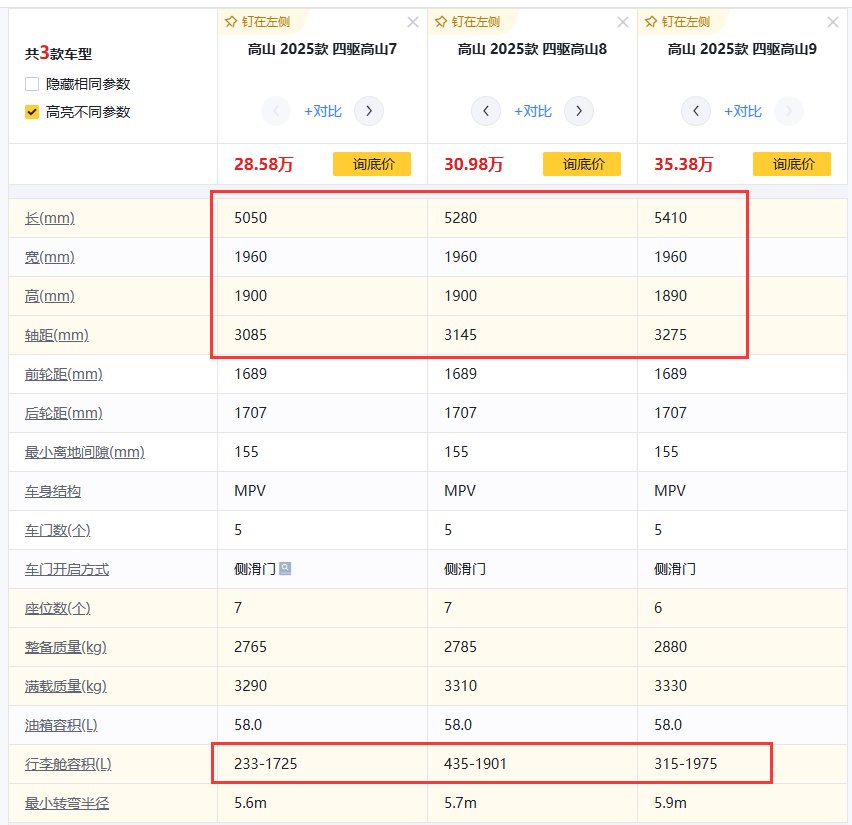This screenshot has height=825, width=852.
Task: Pin 高山9 column using 钉在左侧
Action: pos(678,21)
